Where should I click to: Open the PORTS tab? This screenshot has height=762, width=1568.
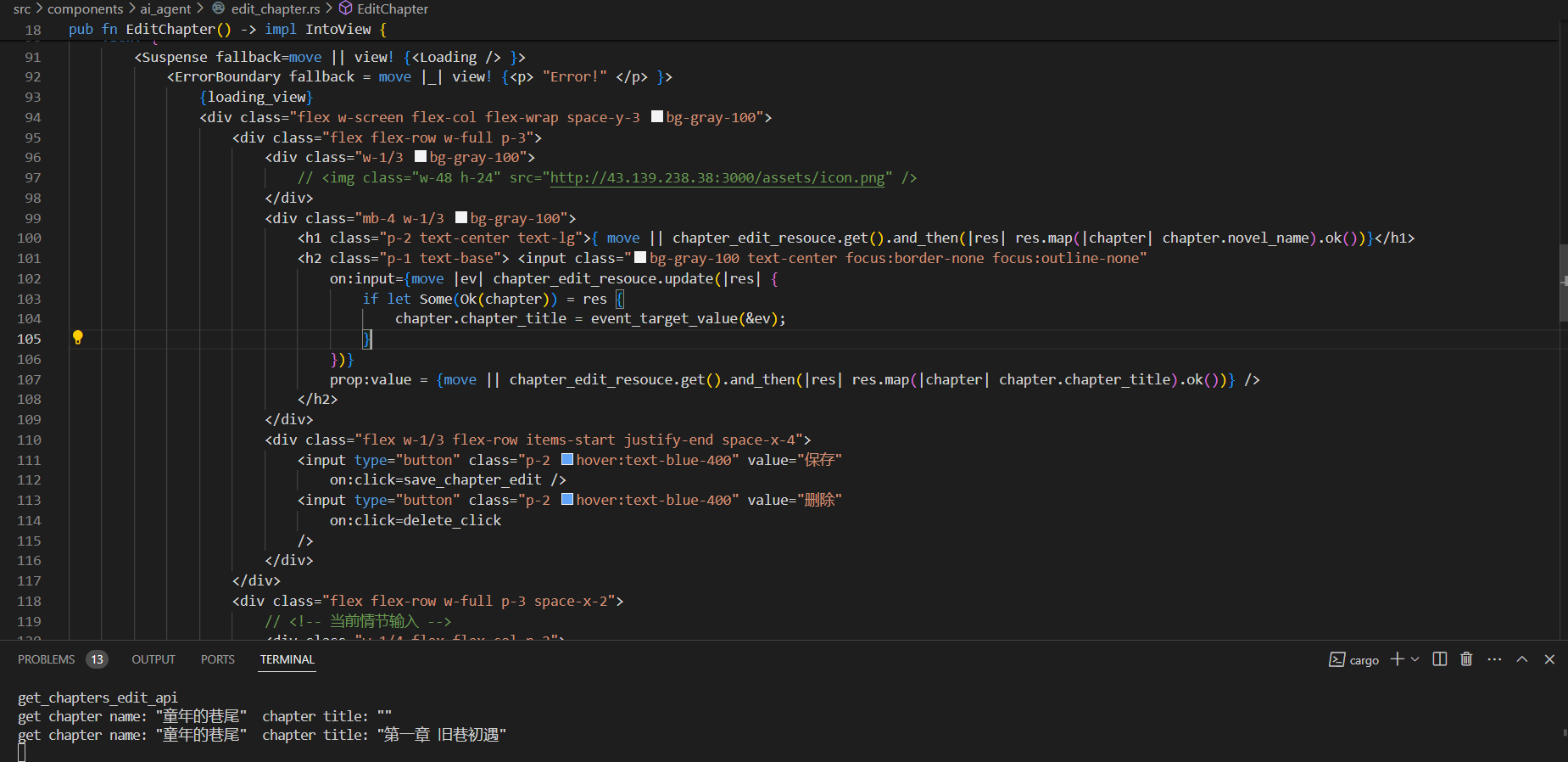pos(218,659)
